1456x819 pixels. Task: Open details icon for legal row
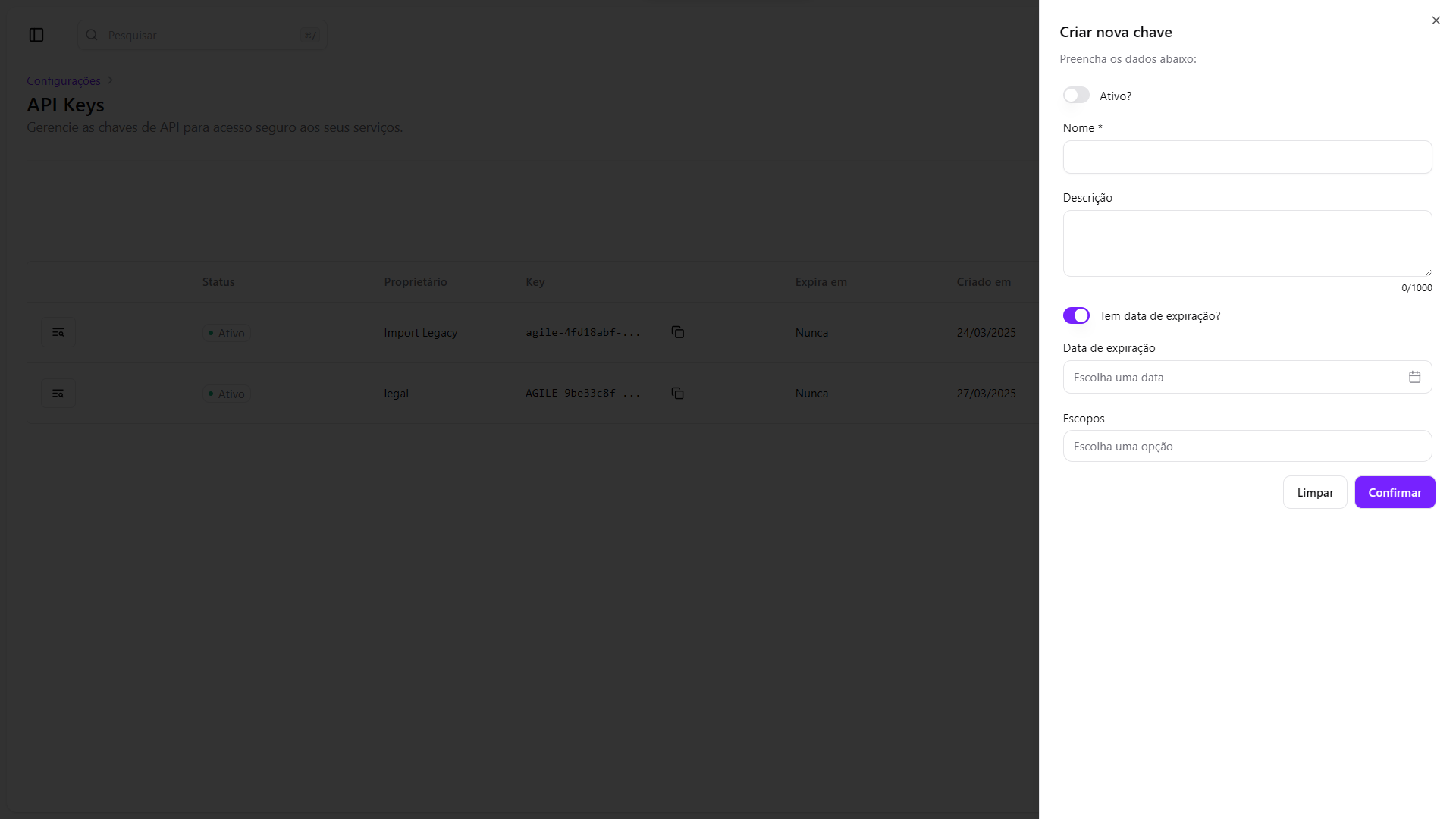click(58, 393)
